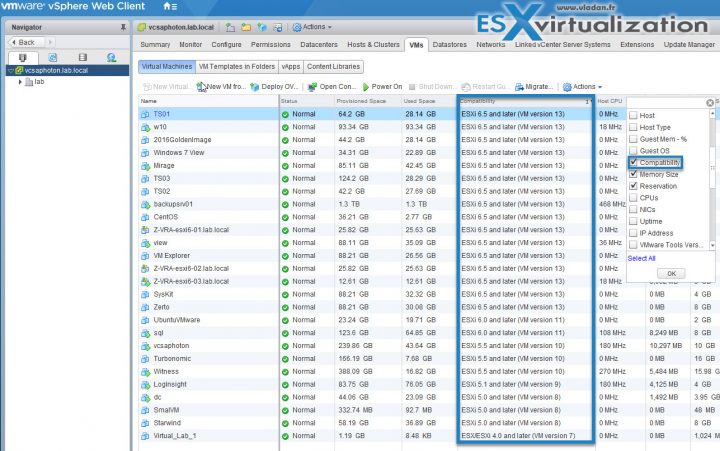The width and height of the screenshot is (720, 451).
Task: Select the Content Libraries button
Action: tap(333, 67)
